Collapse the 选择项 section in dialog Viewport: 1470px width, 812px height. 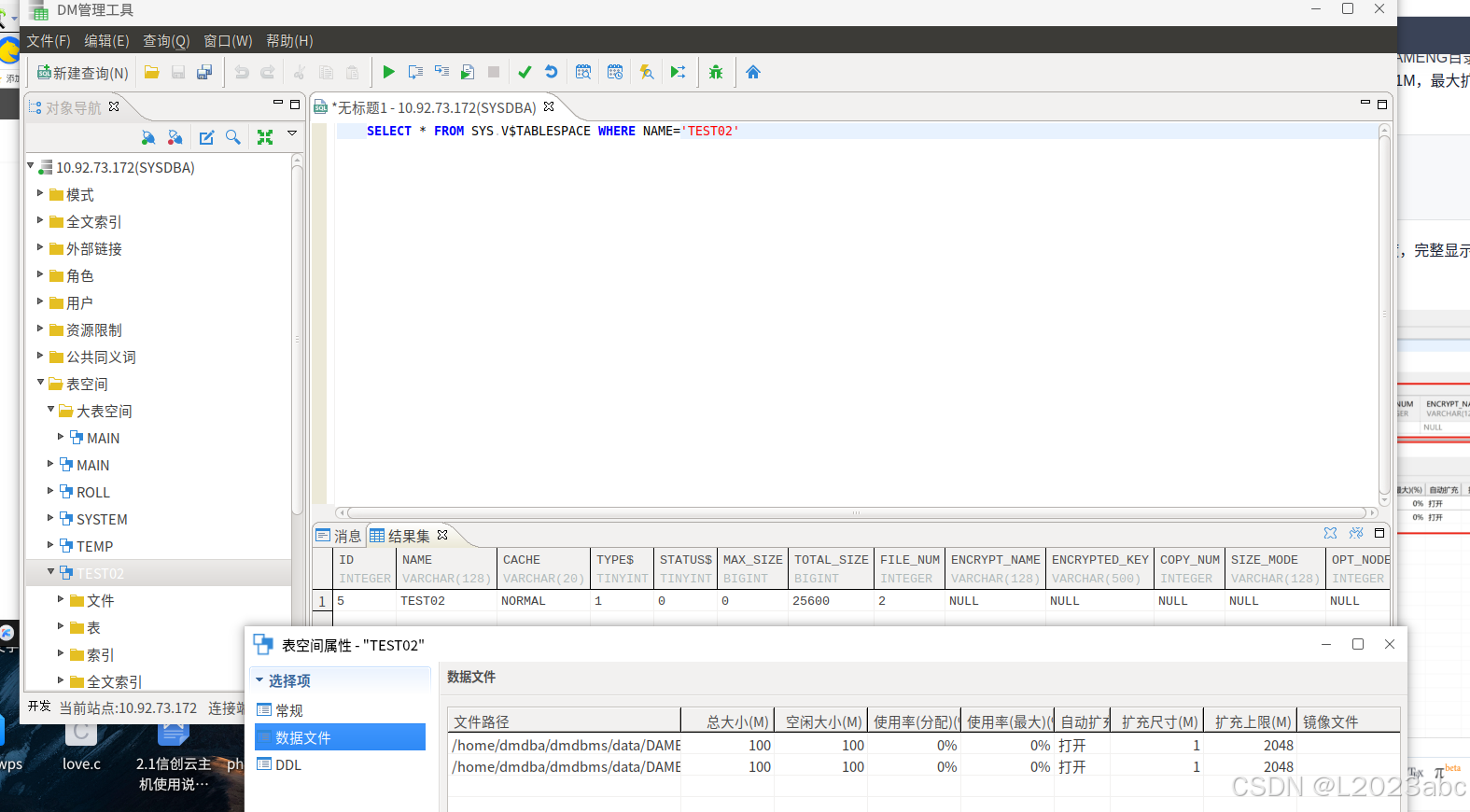pyautogui.click(x=259, y=680)
